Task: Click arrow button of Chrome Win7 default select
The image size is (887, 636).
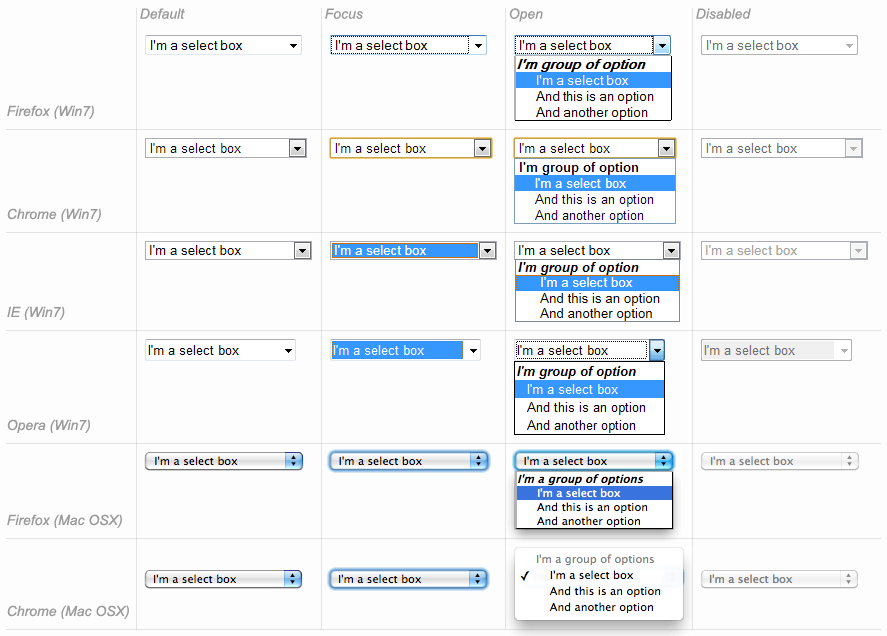Action: 298,149
